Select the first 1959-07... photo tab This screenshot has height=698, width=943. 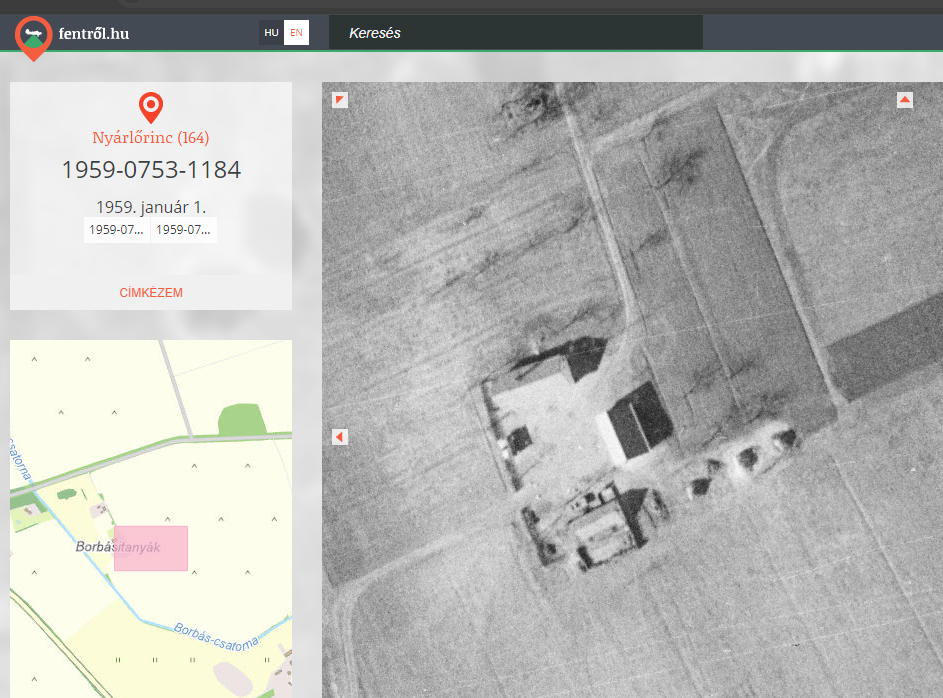tap(116, 230)
